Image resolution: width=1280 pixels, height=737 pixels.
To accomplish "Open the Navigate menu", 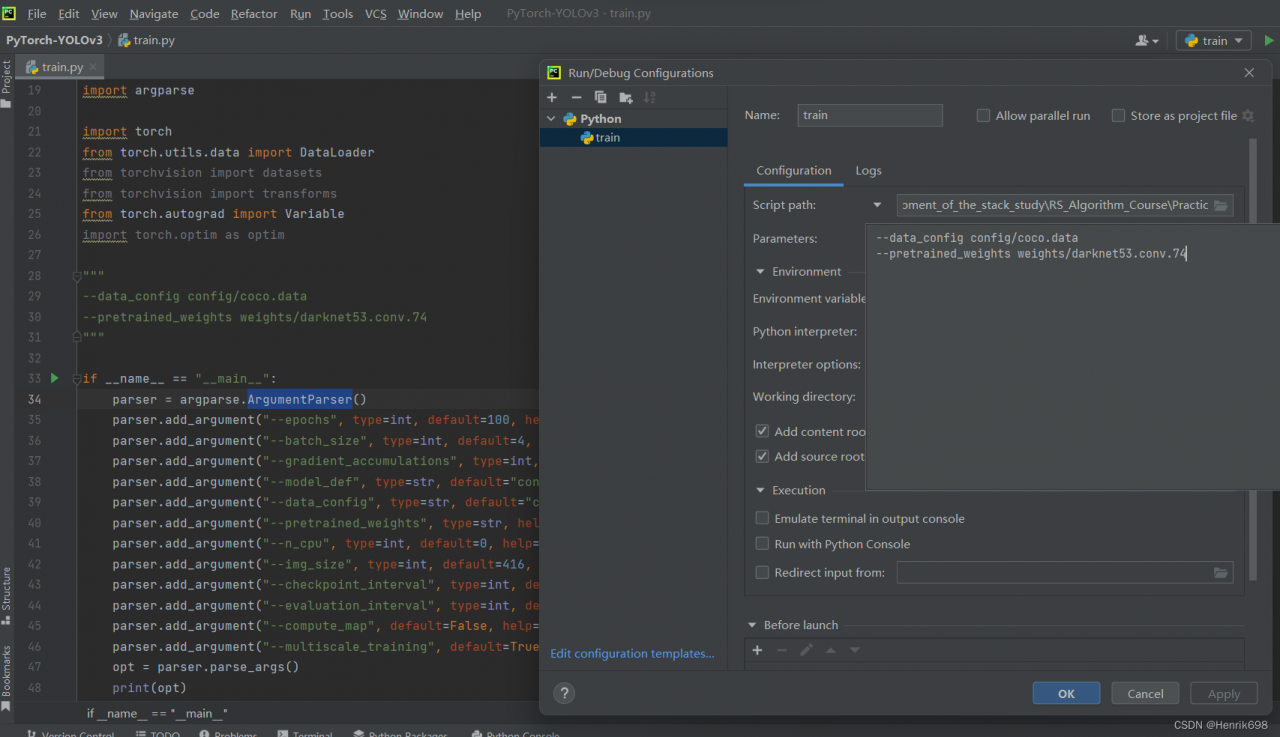I will point(154,14).
